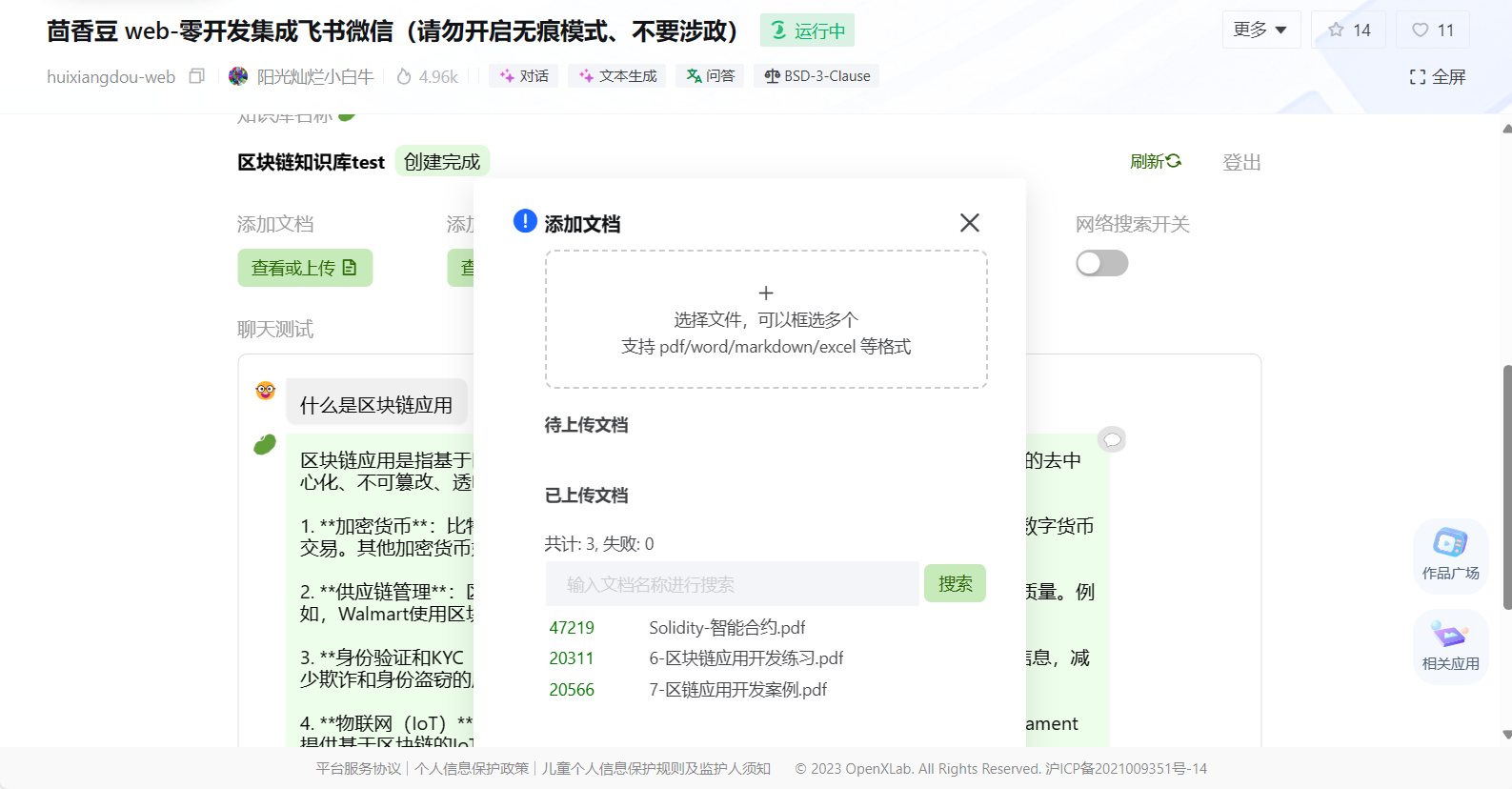Select the 文本生成 tag
This screenshot has width=1512, height=789.
coord(617,76)
